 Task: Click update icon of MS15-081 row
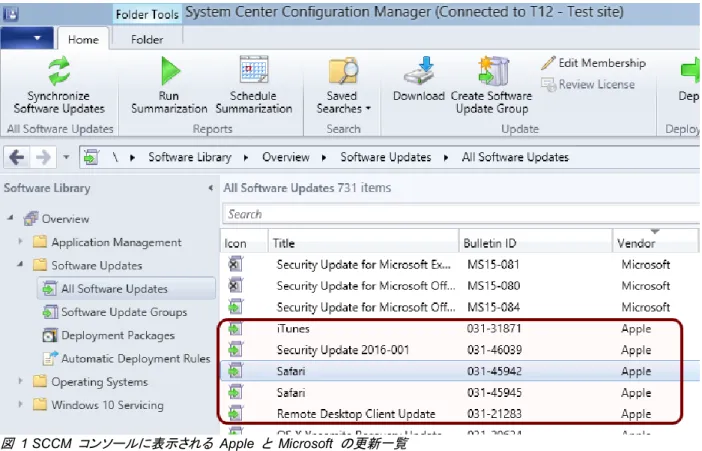[235, 264]
